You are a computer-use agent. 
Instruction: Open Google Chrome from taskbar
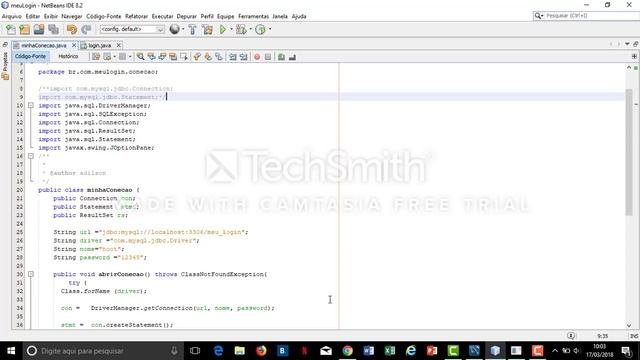click(x=348, y=351)
